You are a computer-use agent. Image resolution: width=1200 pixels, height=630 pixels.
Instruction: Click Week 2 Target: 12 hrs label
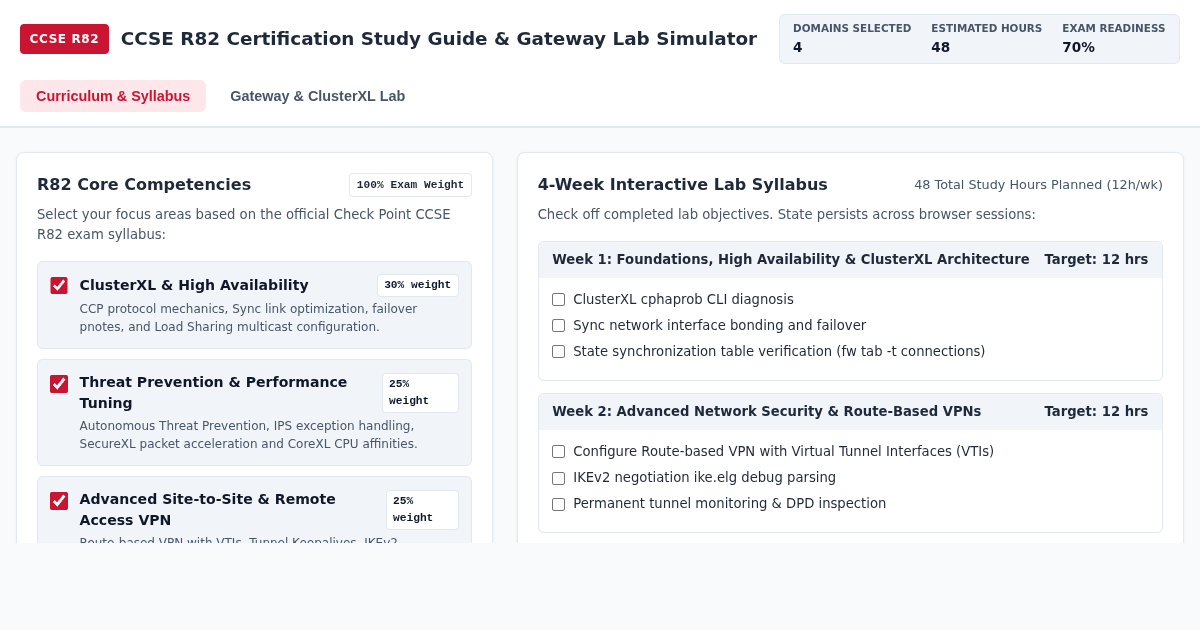pos(1096,411)
